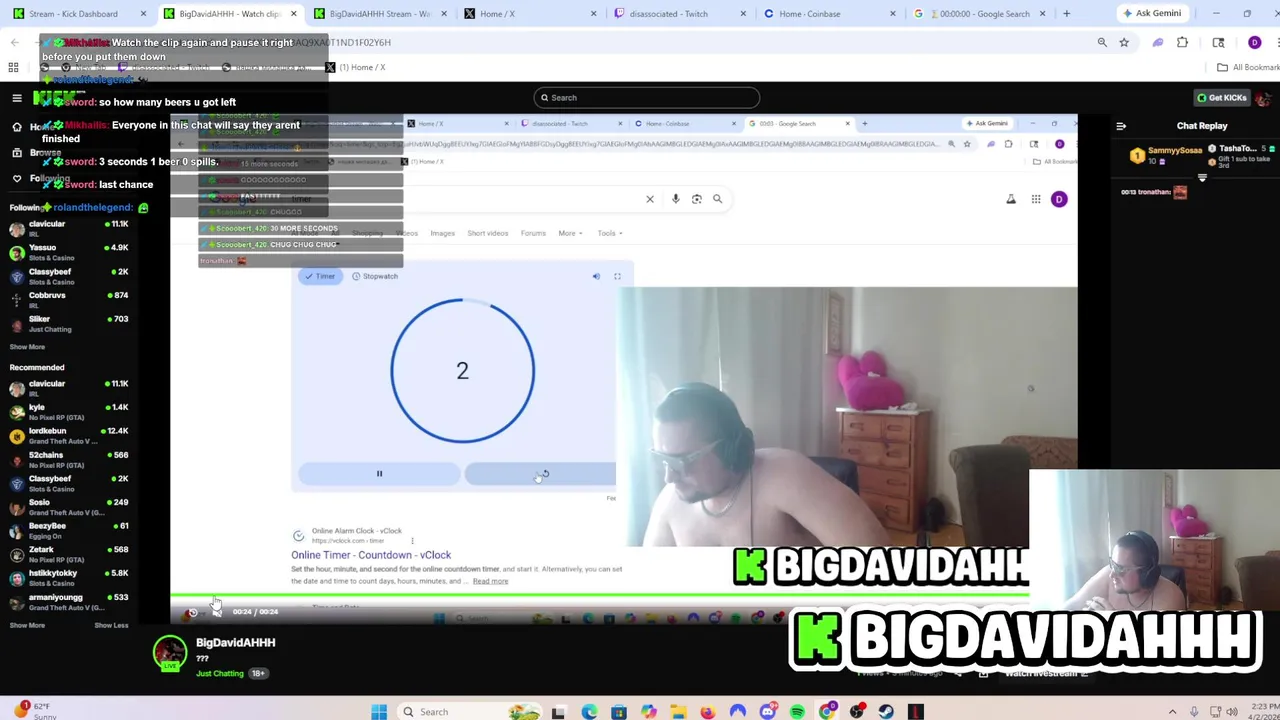Open the Tools dropdown in Google search

coord(609,233)
